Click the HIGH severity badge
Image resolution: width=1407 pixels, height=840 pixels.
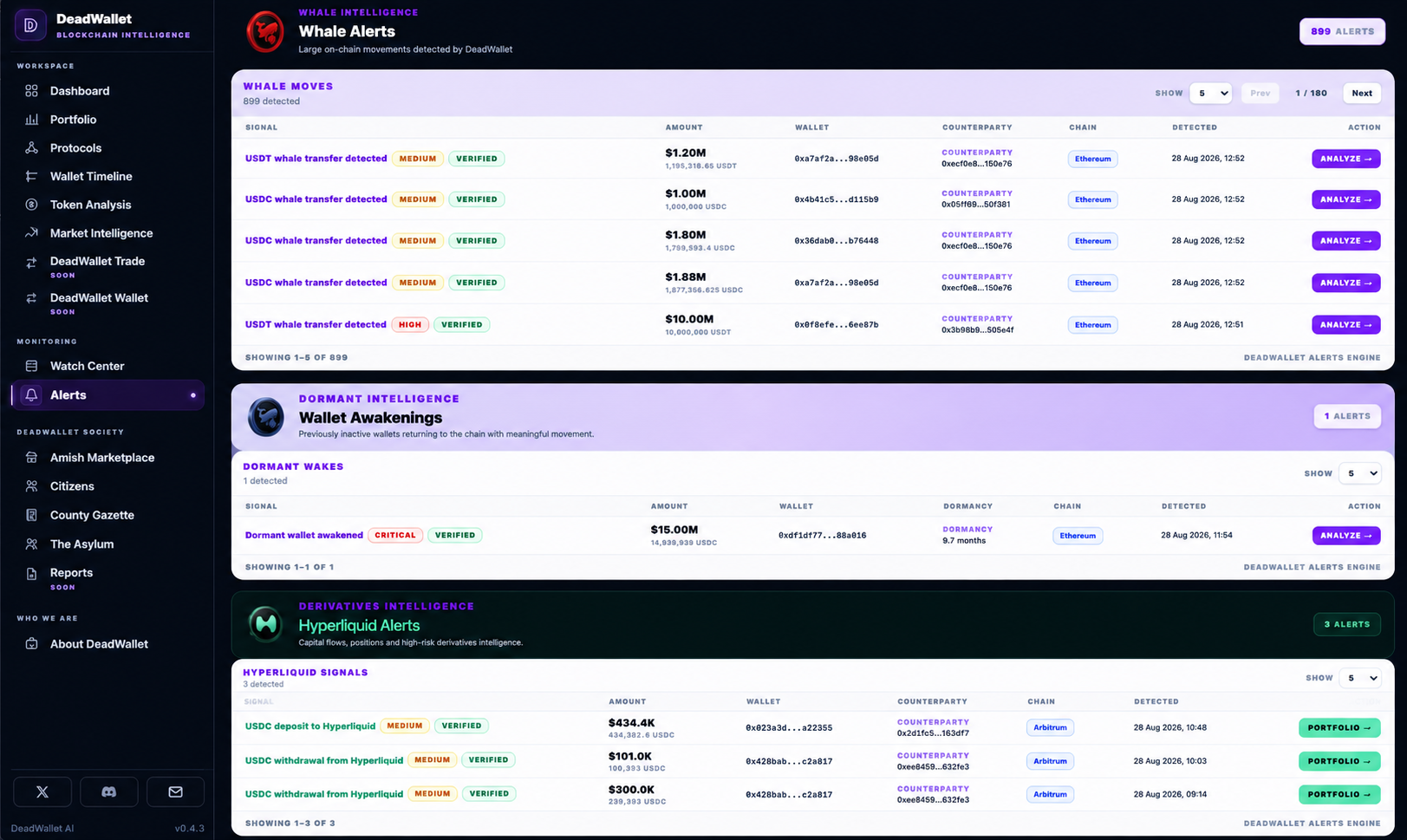410,325
